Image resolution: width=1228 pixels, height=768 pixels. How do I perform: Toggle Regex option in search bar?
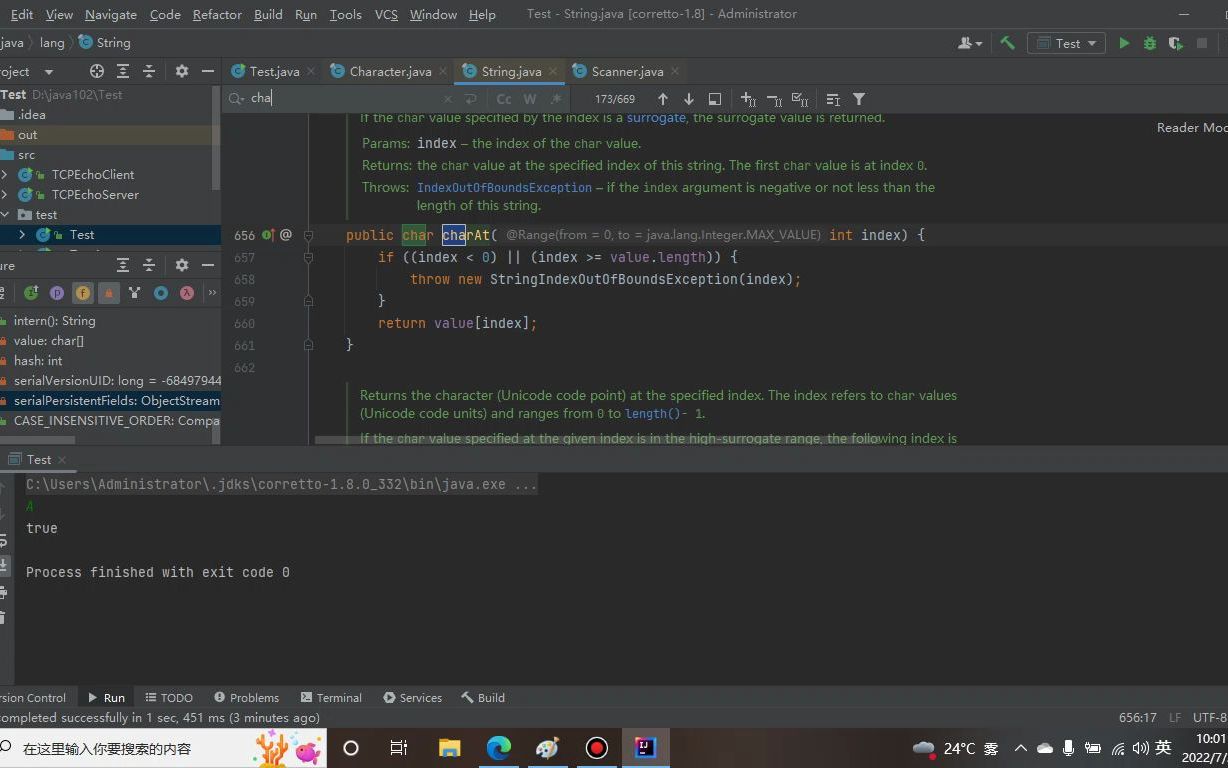pyautogui.click(x=557, y=99)
